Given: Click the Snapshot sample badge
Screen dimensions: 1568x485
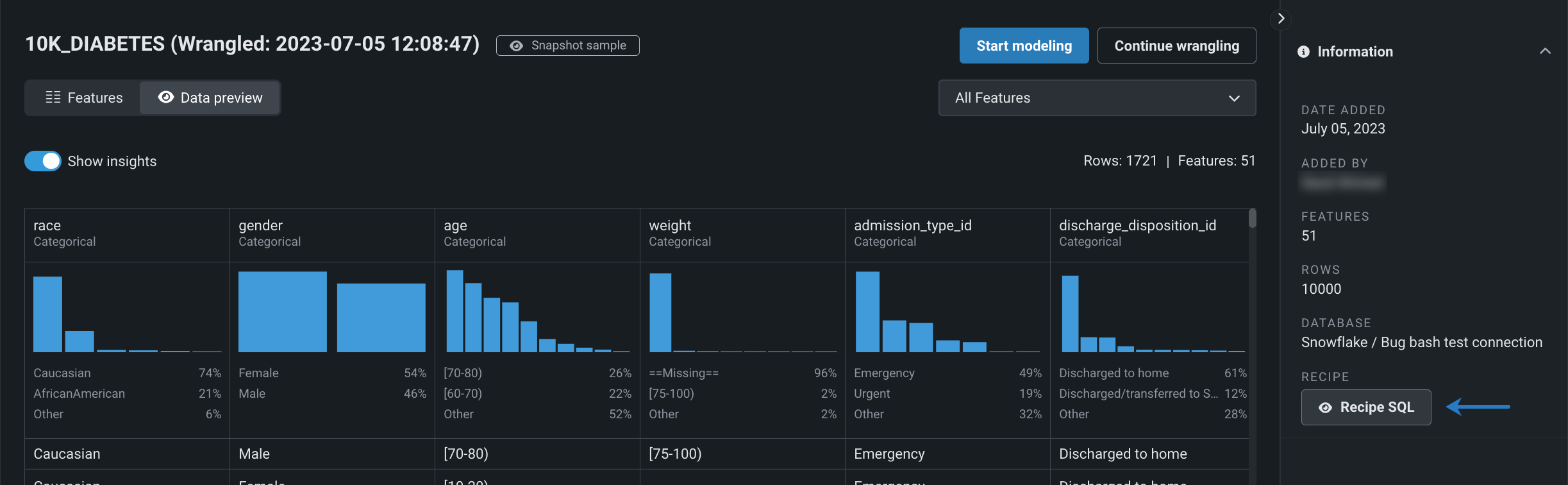Looking at the screenshot, I should pyautogui.click(x=568, y=46).
